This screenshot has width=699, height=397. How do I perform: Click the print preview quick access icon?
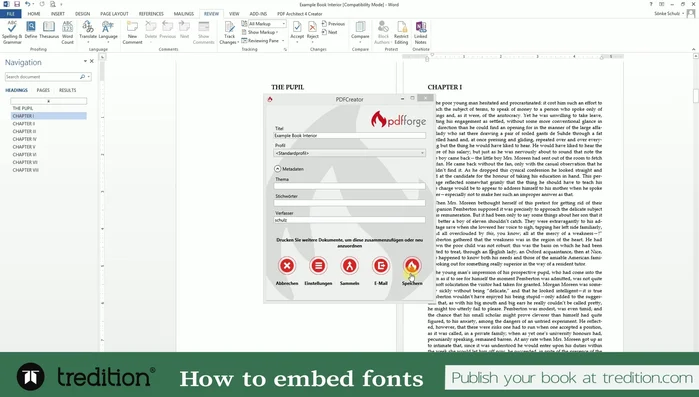coord(53,4)
